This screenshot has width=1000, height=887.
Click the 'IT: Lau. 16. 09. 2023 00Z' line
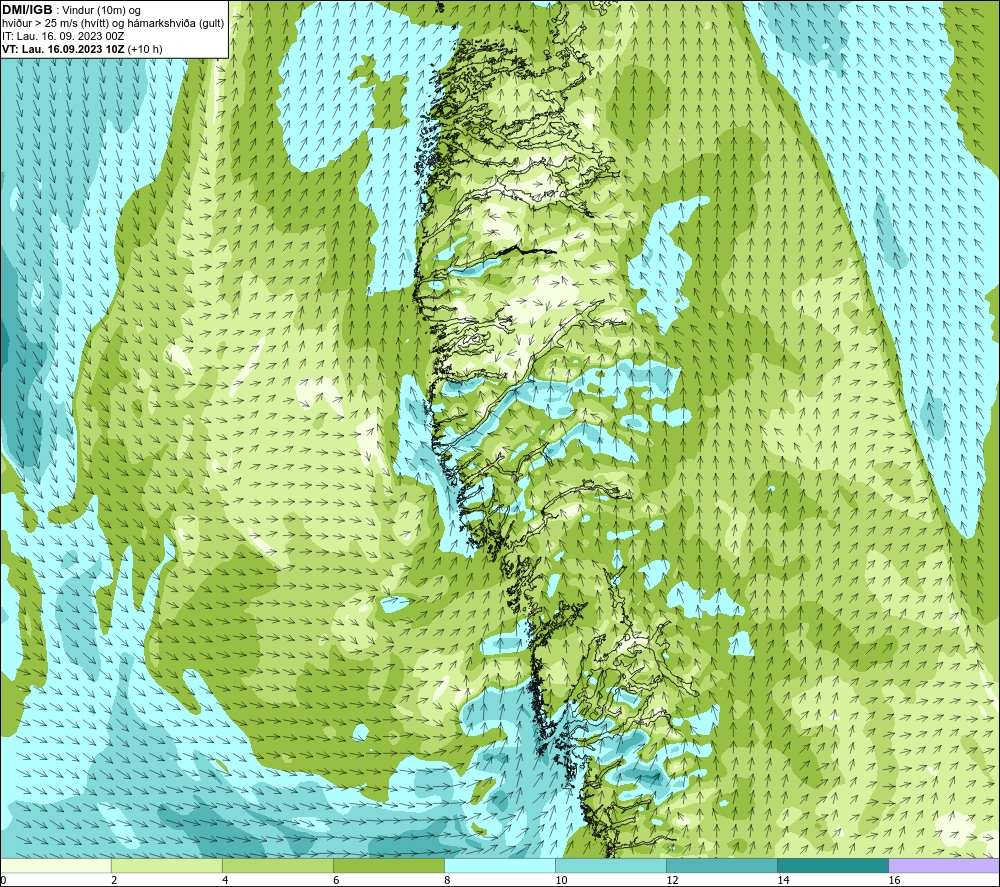click(62, 36)
